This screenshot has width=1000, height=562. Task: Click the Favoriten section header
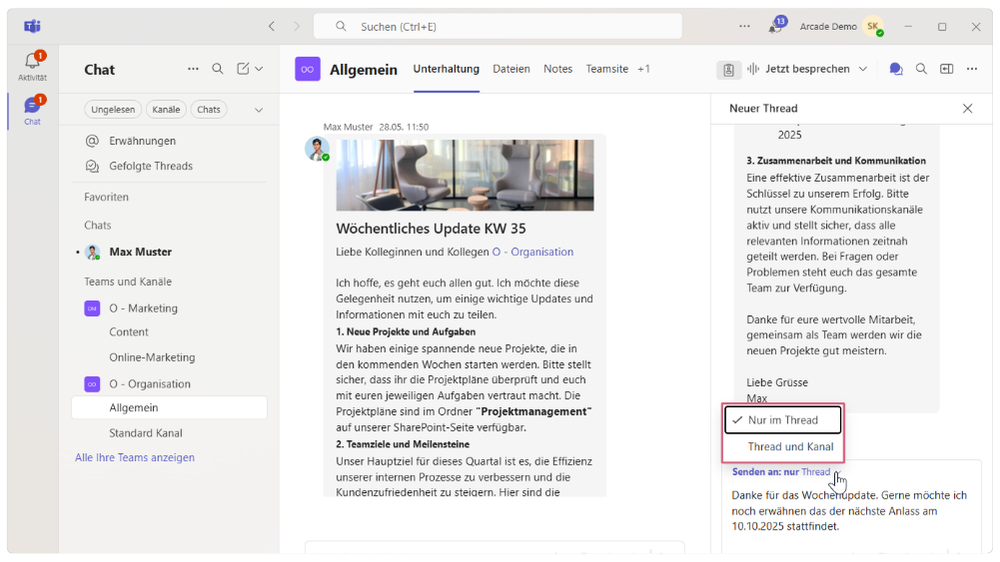(x=107, y=197)
